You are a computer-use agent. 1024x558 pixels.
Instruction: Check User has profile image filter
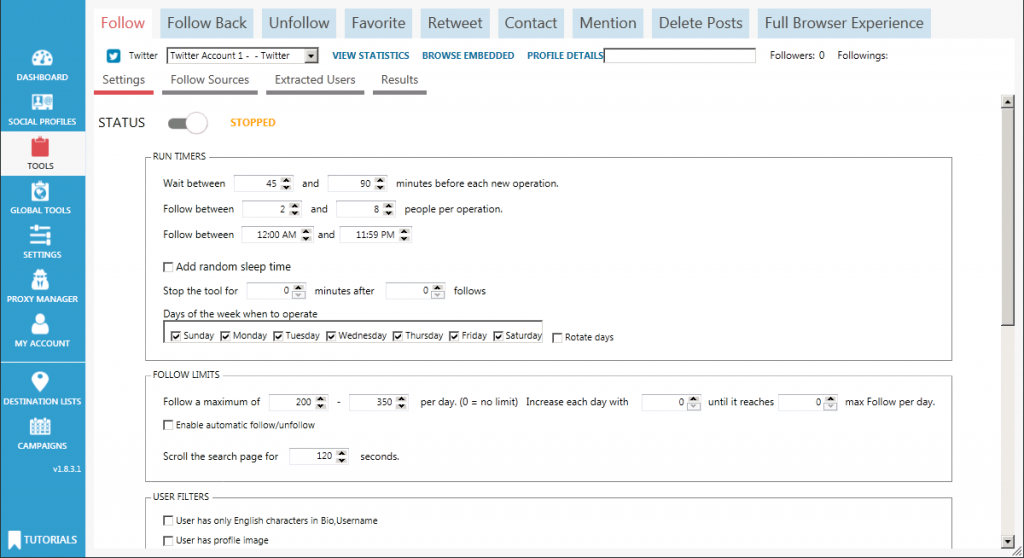tap(168, 540)
